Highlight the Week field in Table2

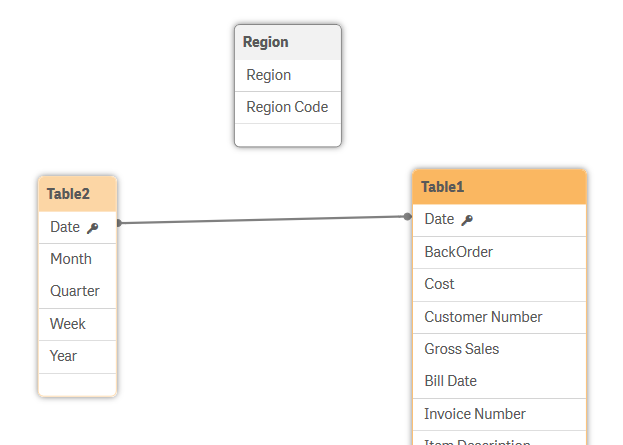click(x=68, y=324)
